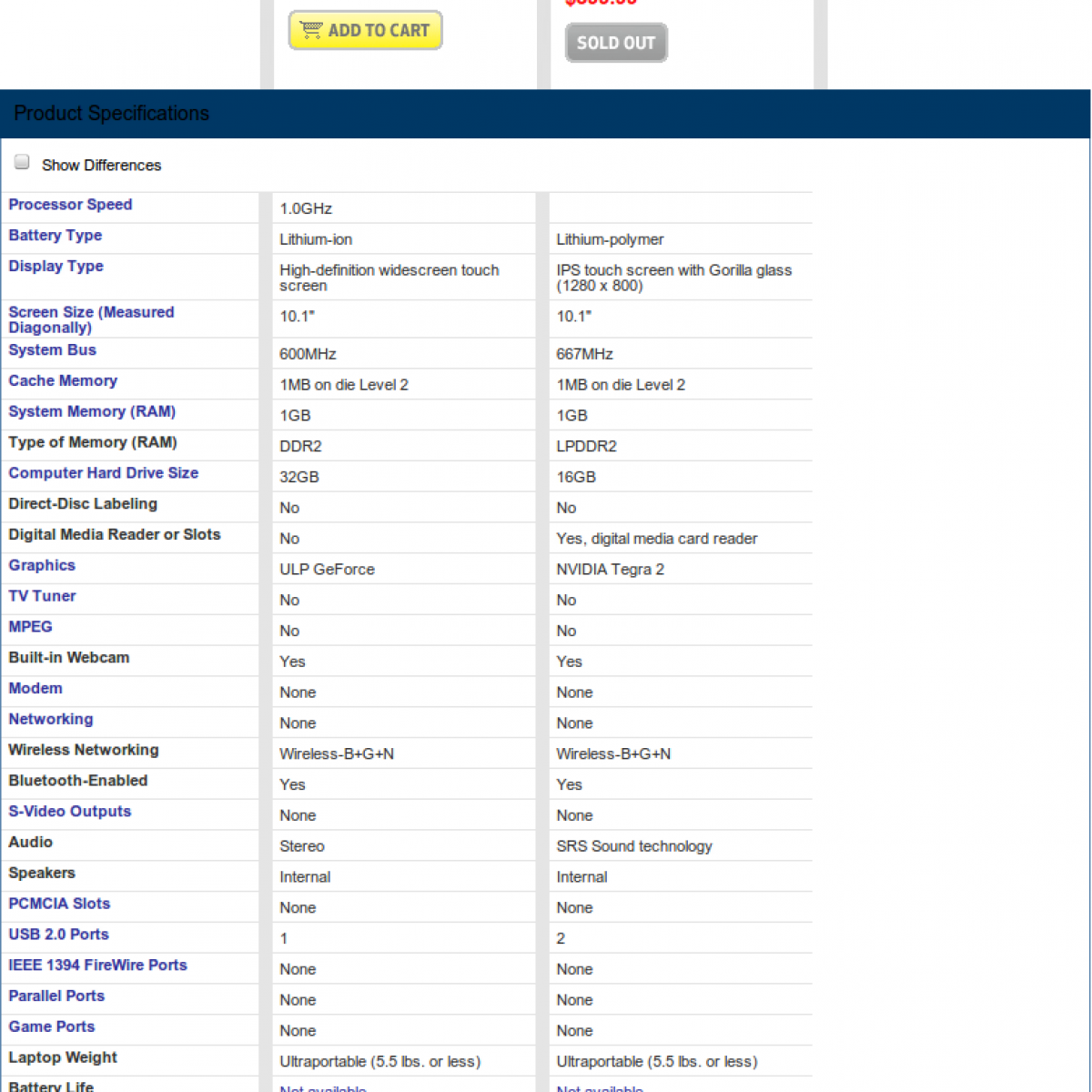Click the System Memory (RAM) link
Screen dimensions: 1092x1092
coord(92,412)
